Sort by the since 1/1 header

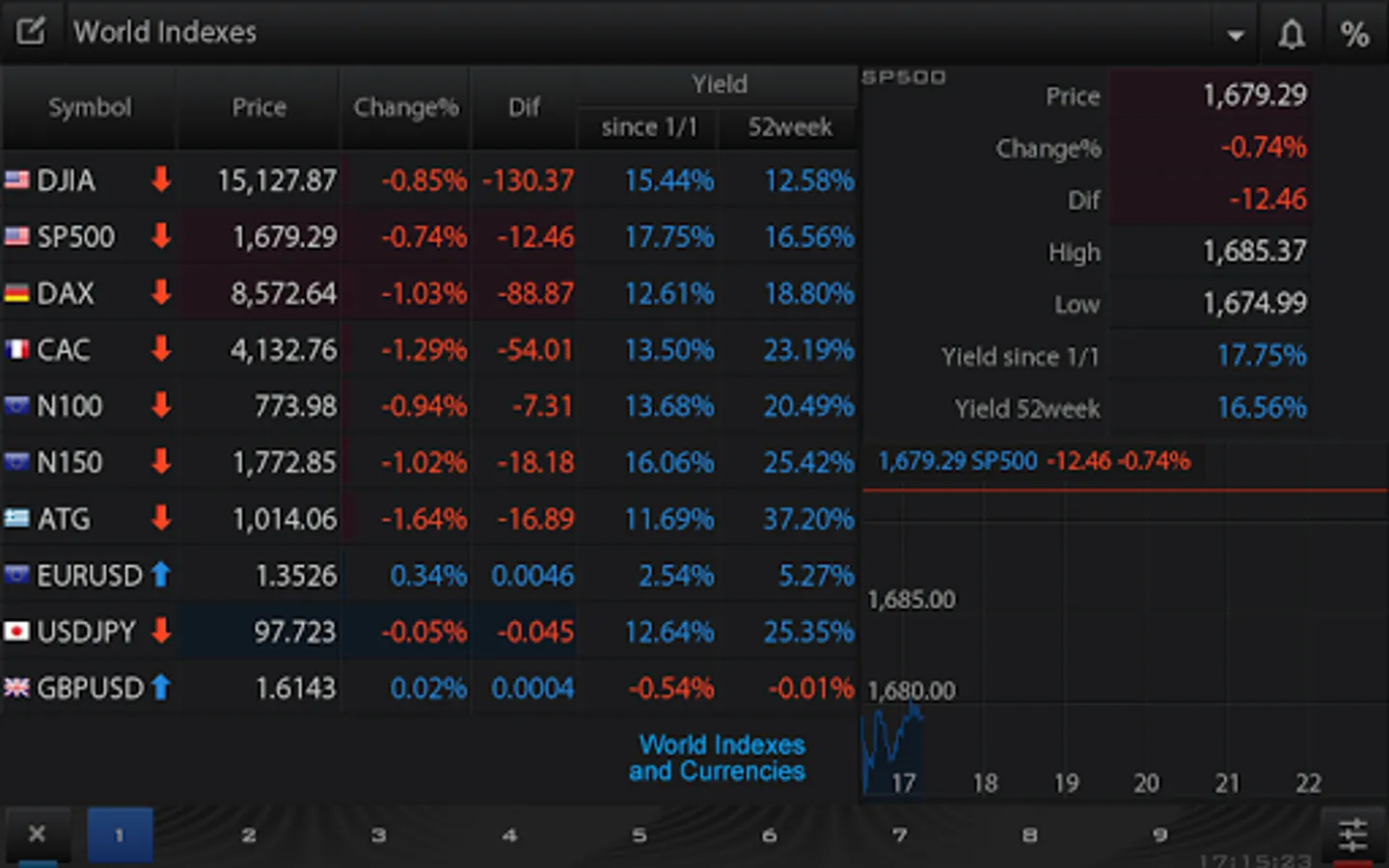tap(648, 127)
